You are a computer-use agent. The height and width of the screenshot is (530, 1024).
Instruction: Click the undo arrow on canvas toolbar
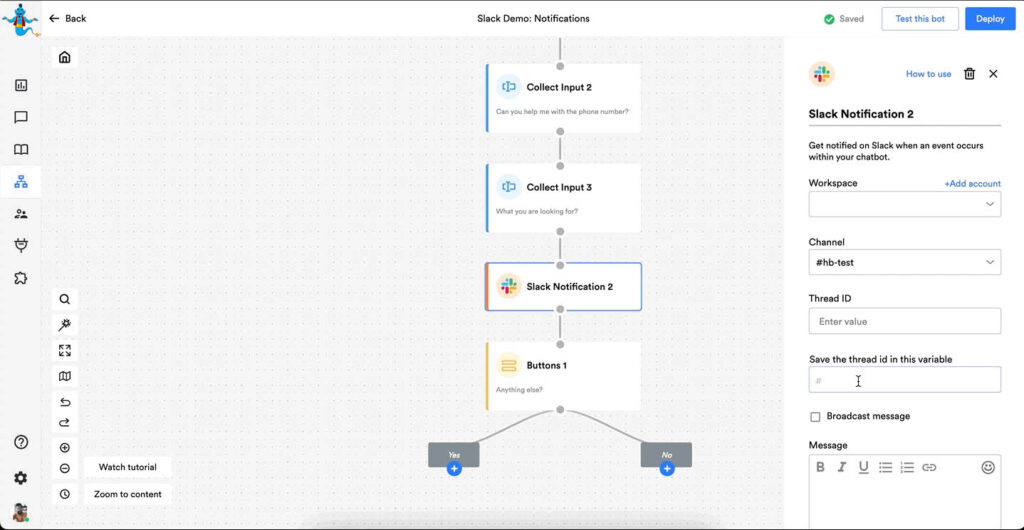click(x=65, y=402)
